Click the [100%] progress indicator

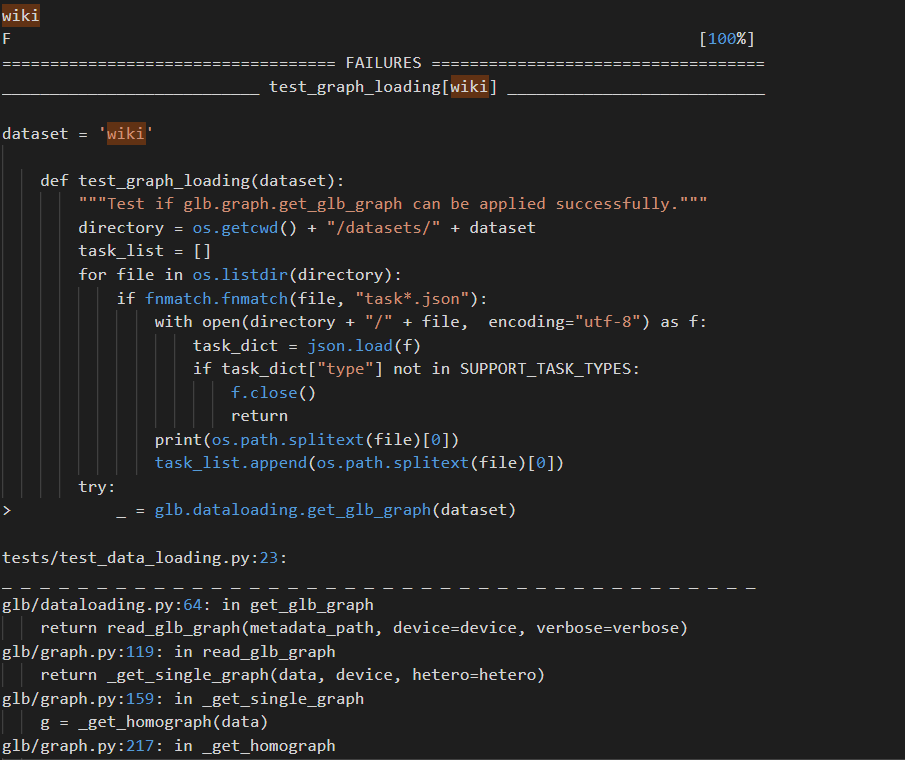[729, 38]
